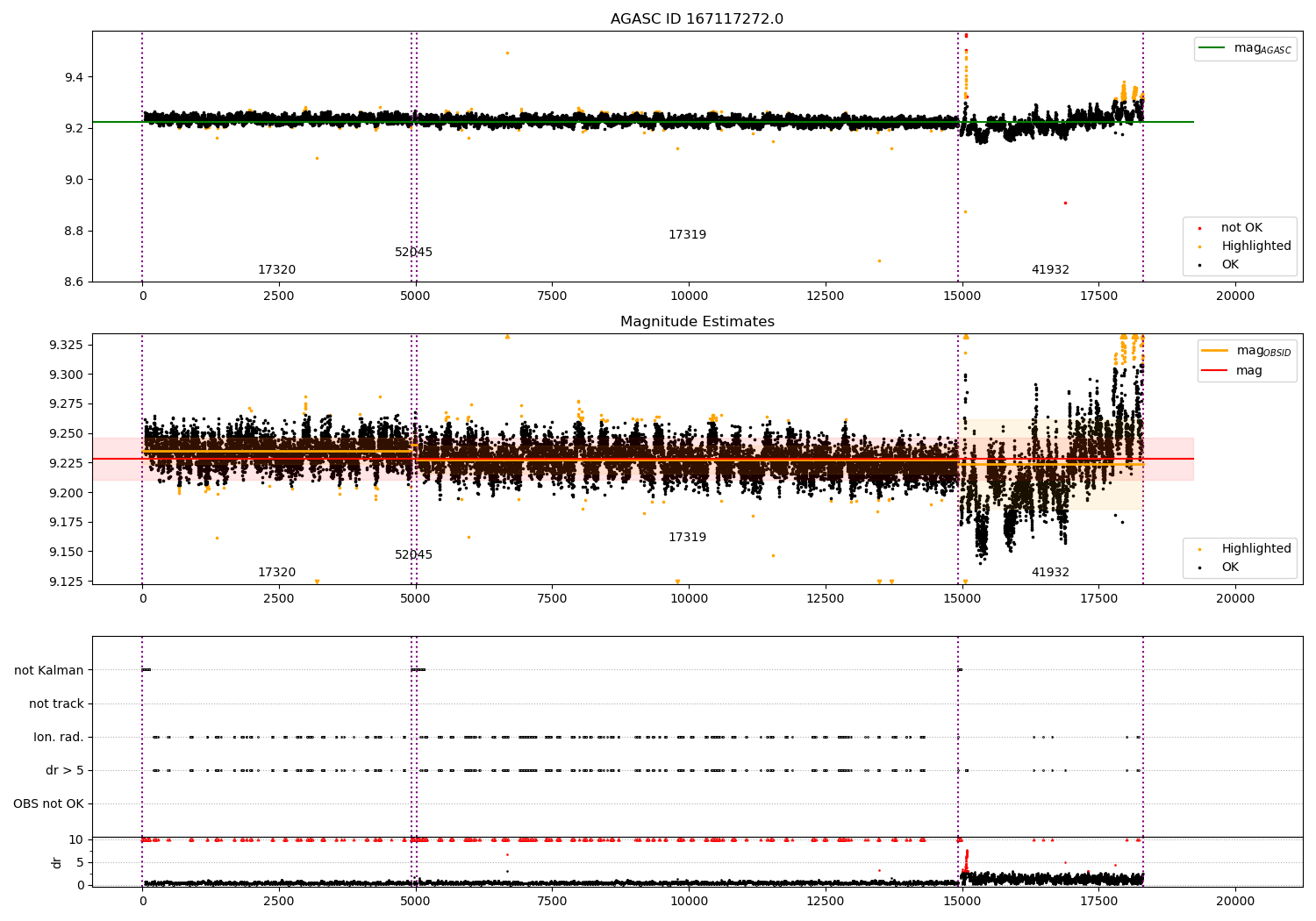Click the 9.125 y-axis tick in middle plot
The width and height of the screenshot is (1316, 921).
click(x=67, y=582)
